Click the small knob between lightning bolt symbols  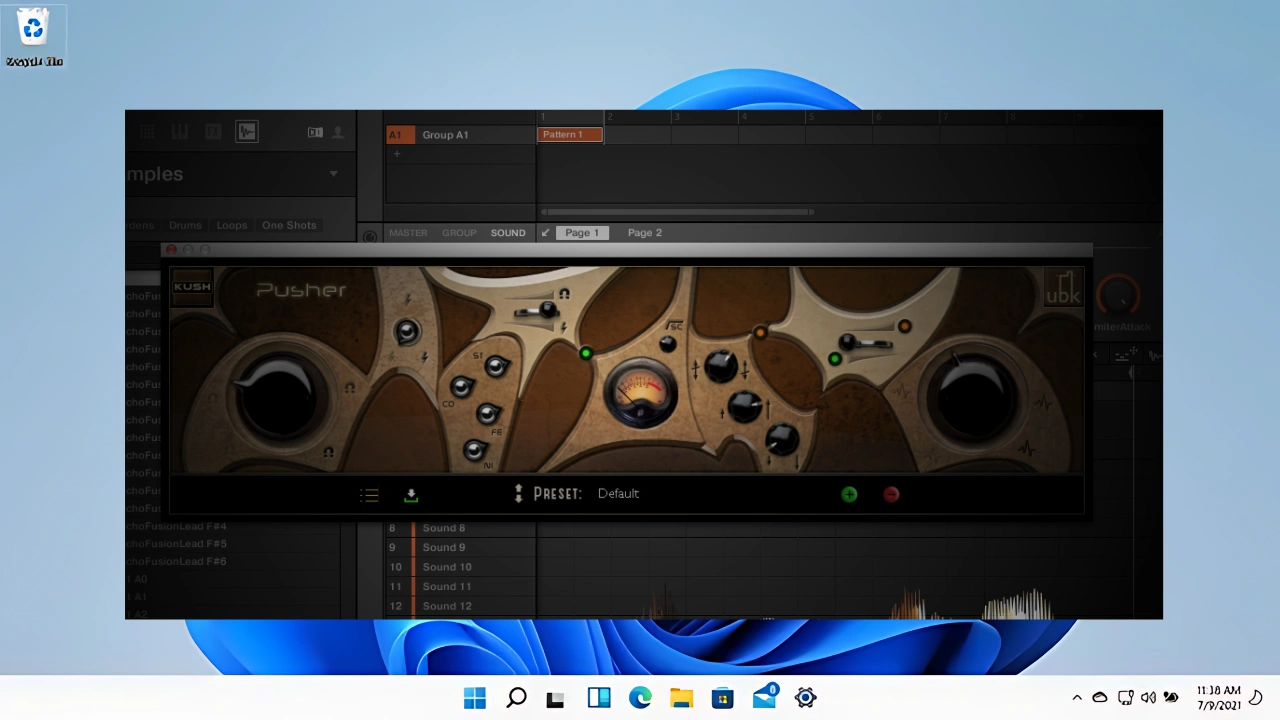(406, 332)
